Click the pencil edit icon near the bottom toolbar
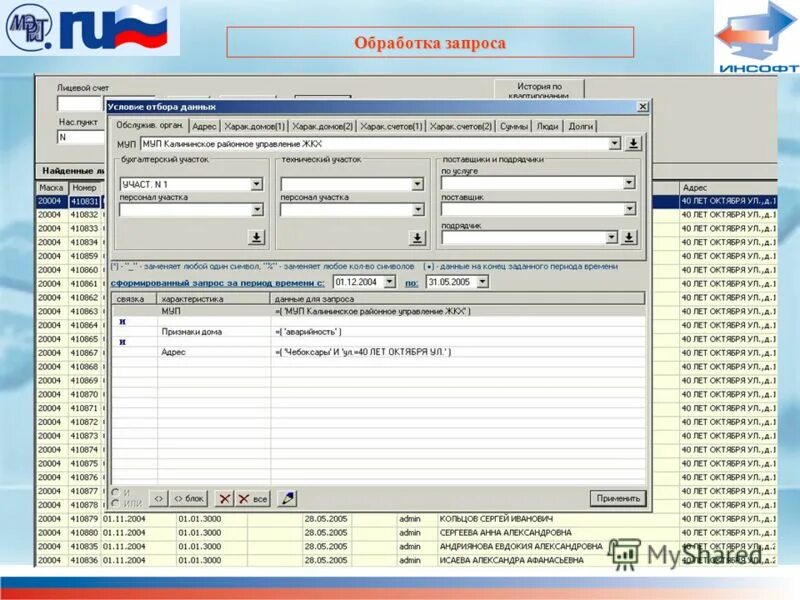This screenshot has height=600, width=800. [x=286, y=497]
